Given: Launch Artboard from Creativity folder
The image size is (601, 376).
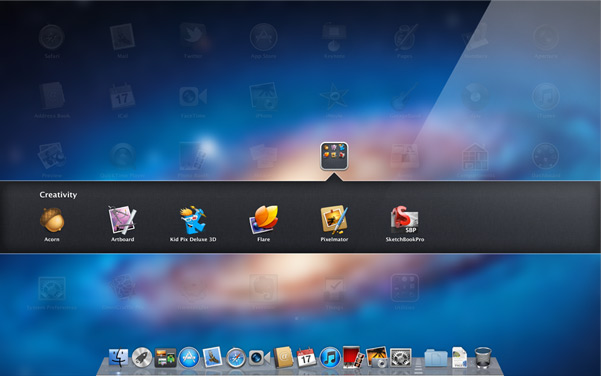Looking at the screenshot, I should (x=122, y=220).
